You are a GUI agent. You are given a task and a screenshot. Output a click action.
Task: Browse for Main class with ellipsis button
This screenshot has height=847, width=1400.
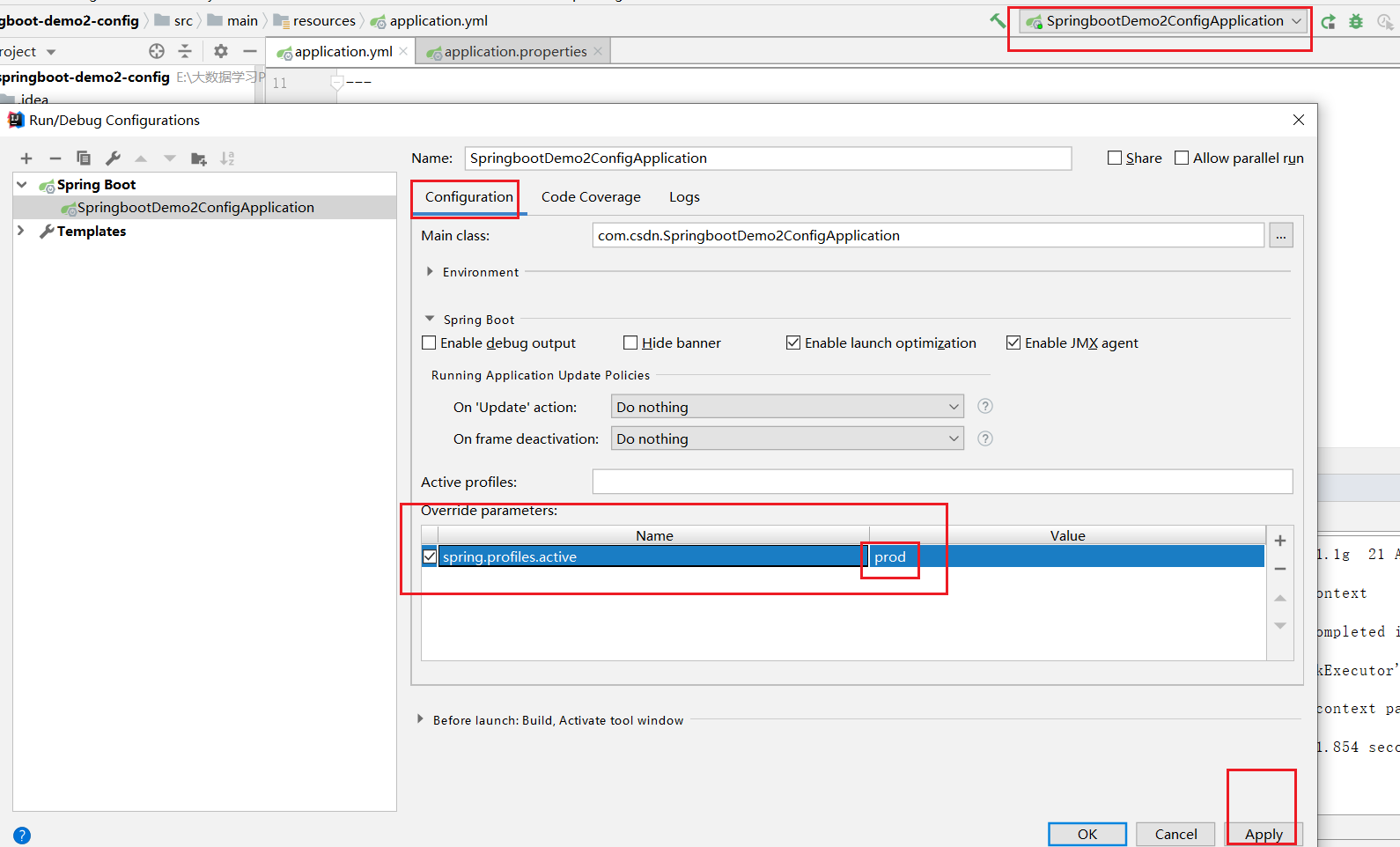coord(1281,235)
